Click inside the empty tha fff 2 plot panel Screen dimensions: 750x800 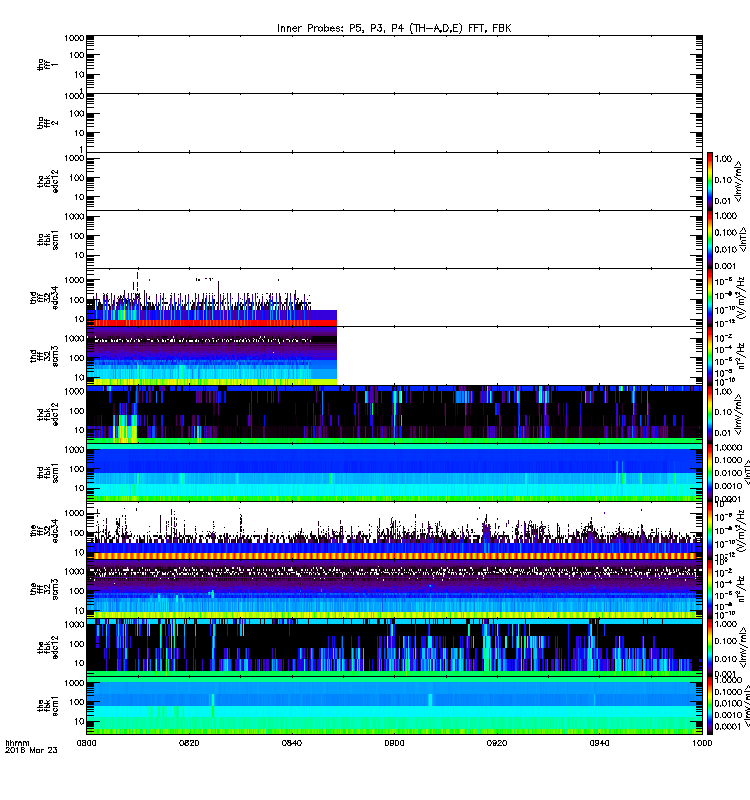[x=394, y=123]
